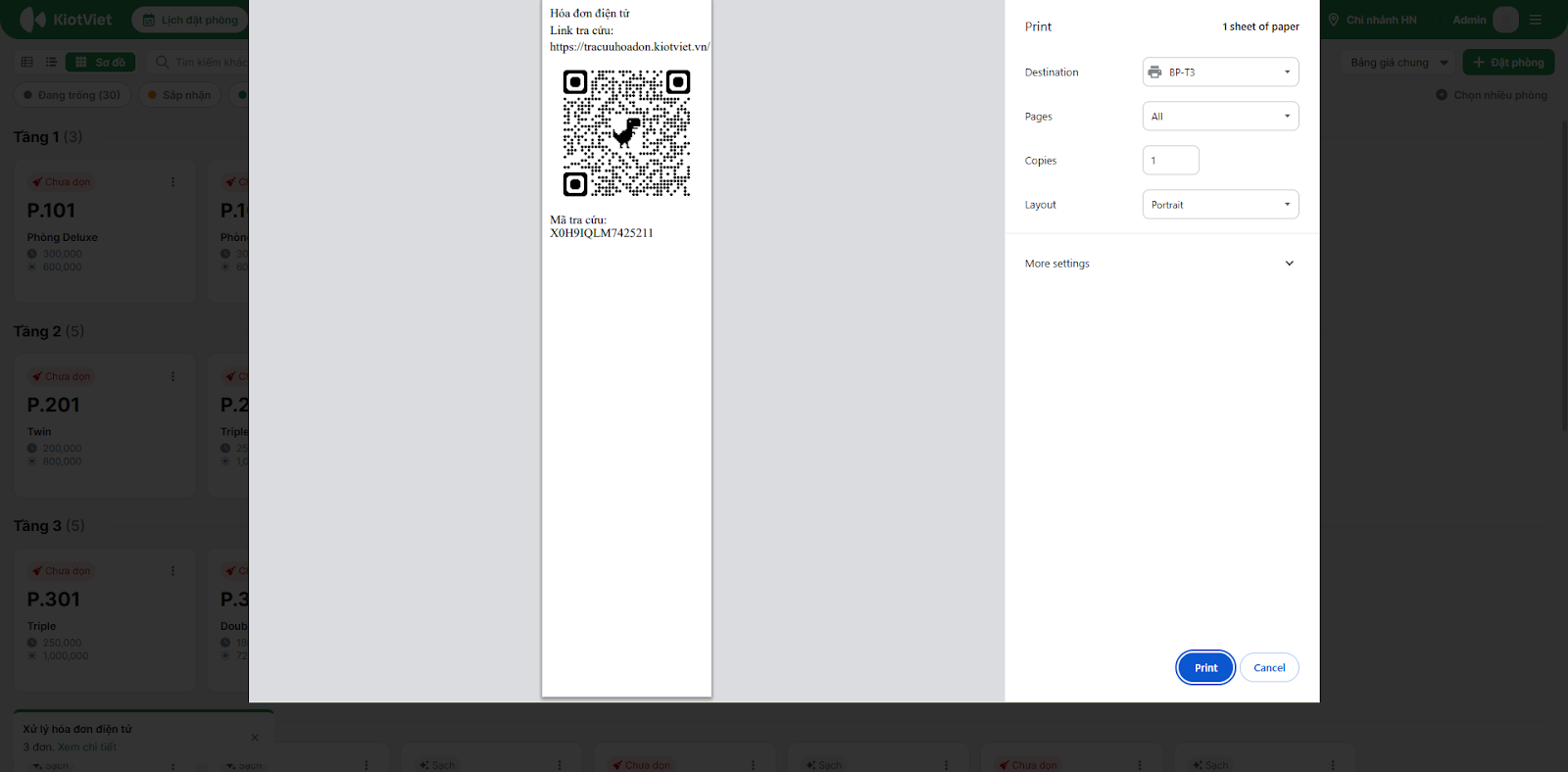This screenshot has height=772, width=1568.
Task: Open the more options menu on P.101
Action: (x=173, y=182)
